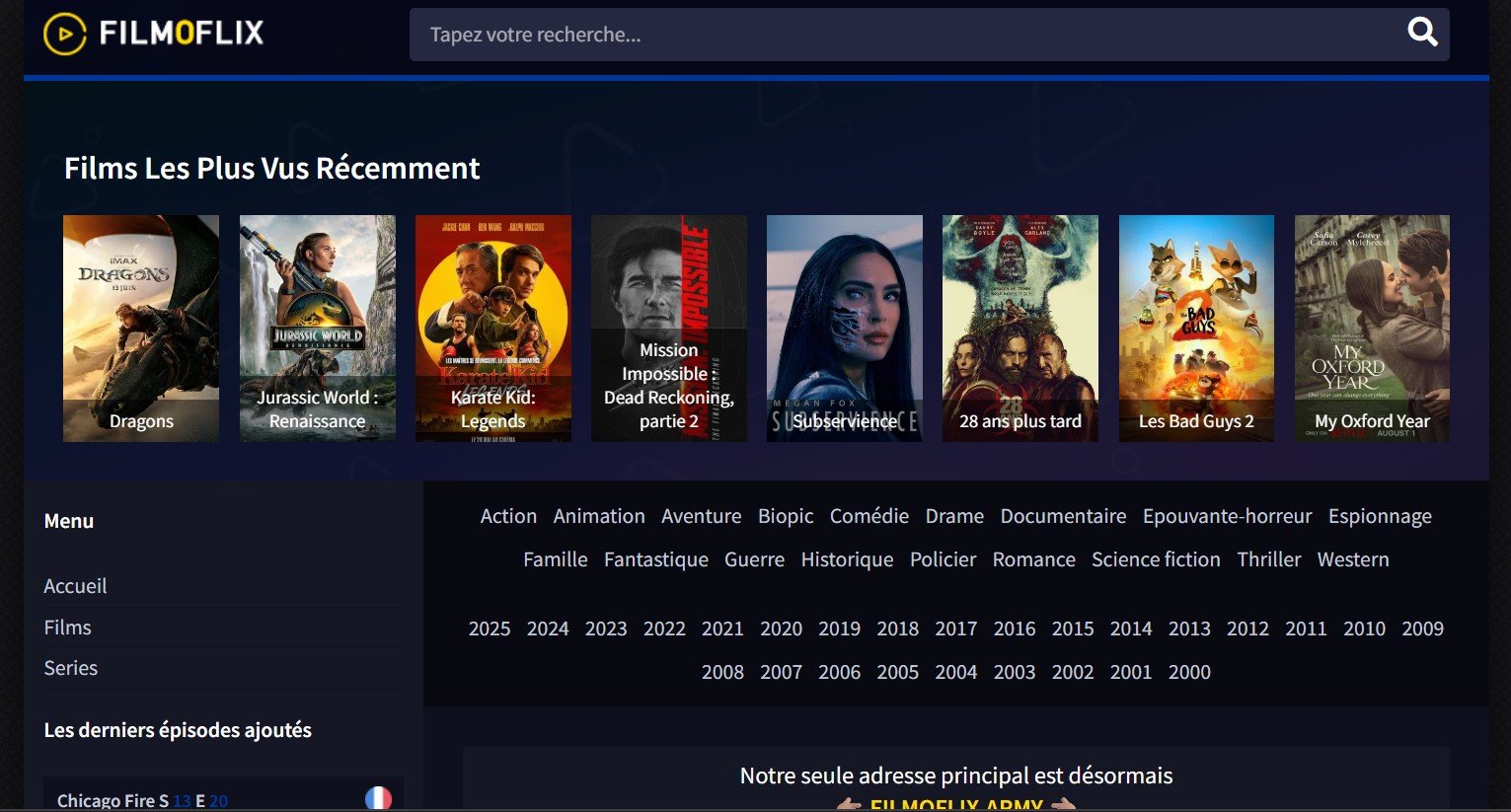This screenshot has width=1511, height=812.
Task: Select the year 2021
Action: (722, 628)
